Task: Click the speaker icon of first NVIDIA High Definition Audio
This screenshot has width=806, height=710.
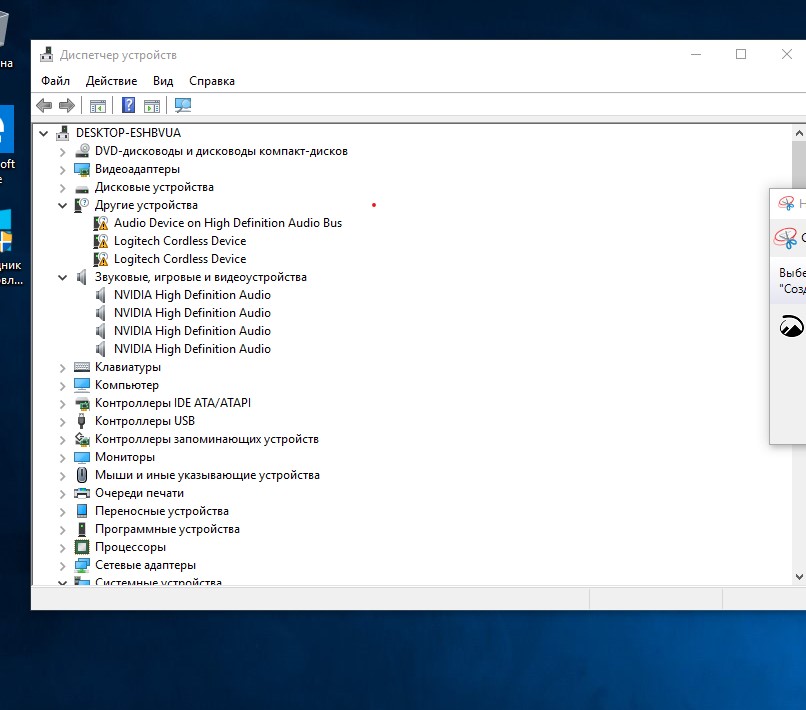Action: point(101,295)
